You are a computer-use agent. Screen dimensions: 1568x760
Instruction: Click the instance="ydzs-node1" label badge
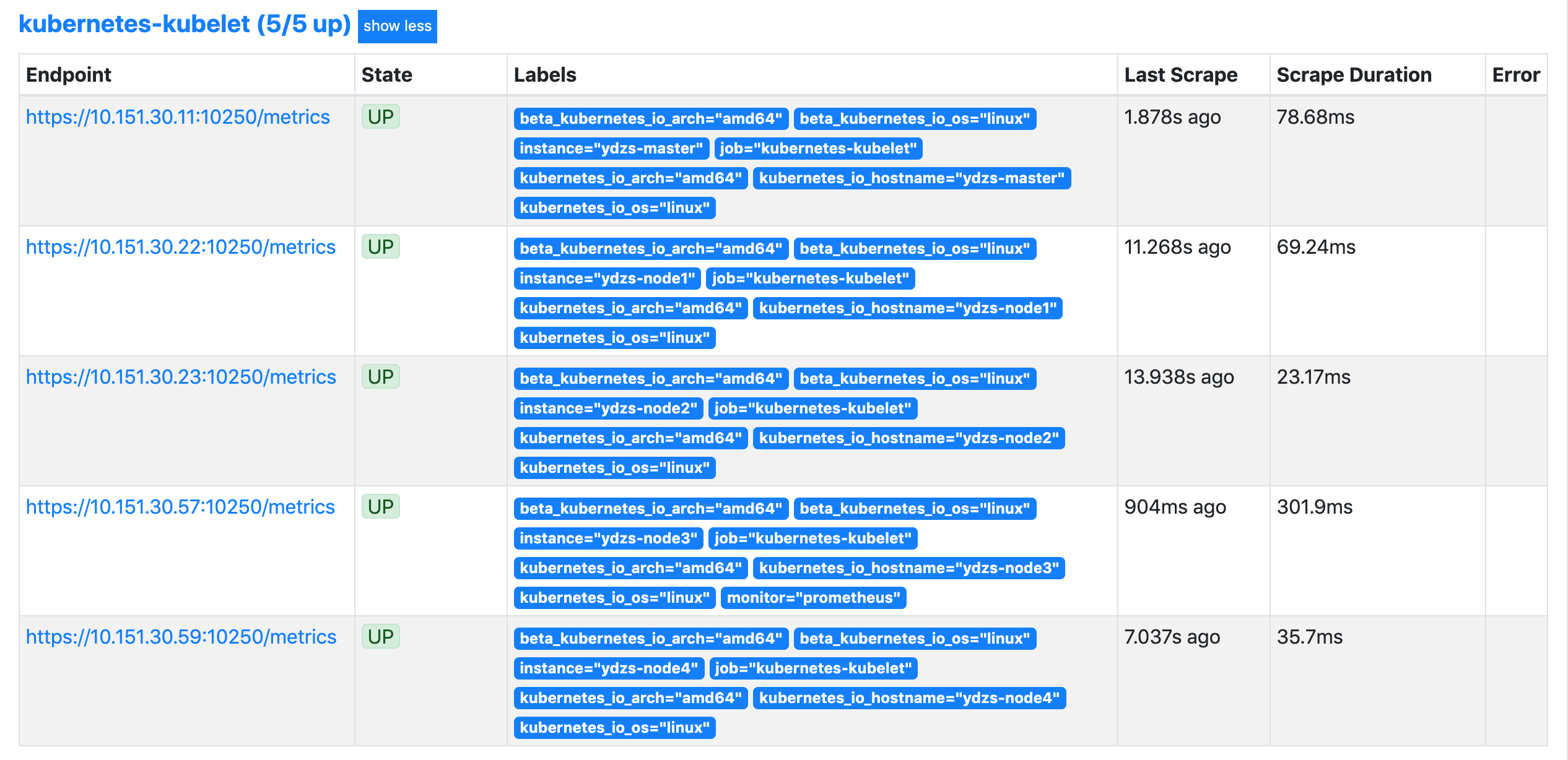point(607,279)
